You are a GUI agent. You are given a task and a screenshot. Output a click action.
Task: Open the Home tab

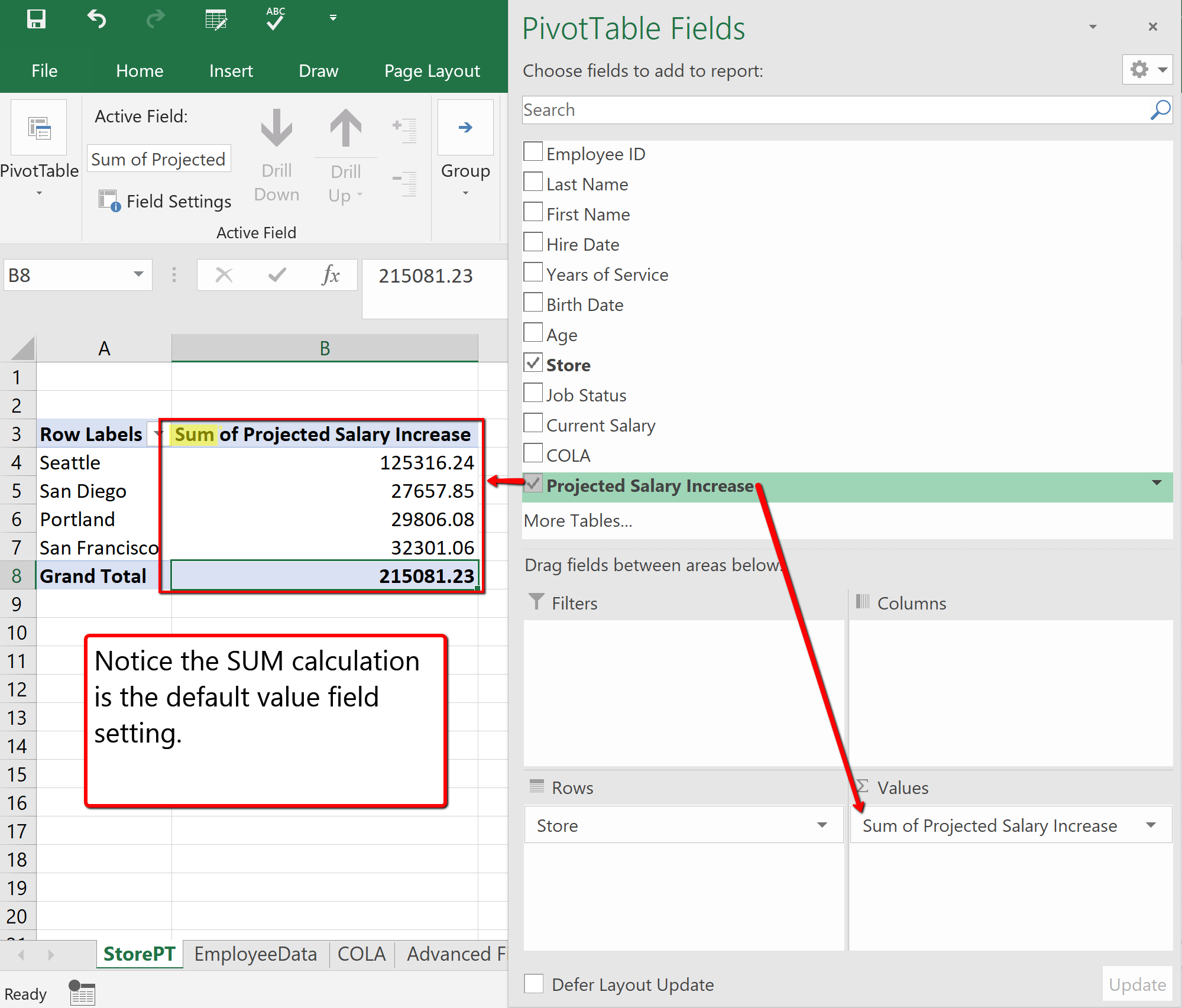click(x=140, y=71)
